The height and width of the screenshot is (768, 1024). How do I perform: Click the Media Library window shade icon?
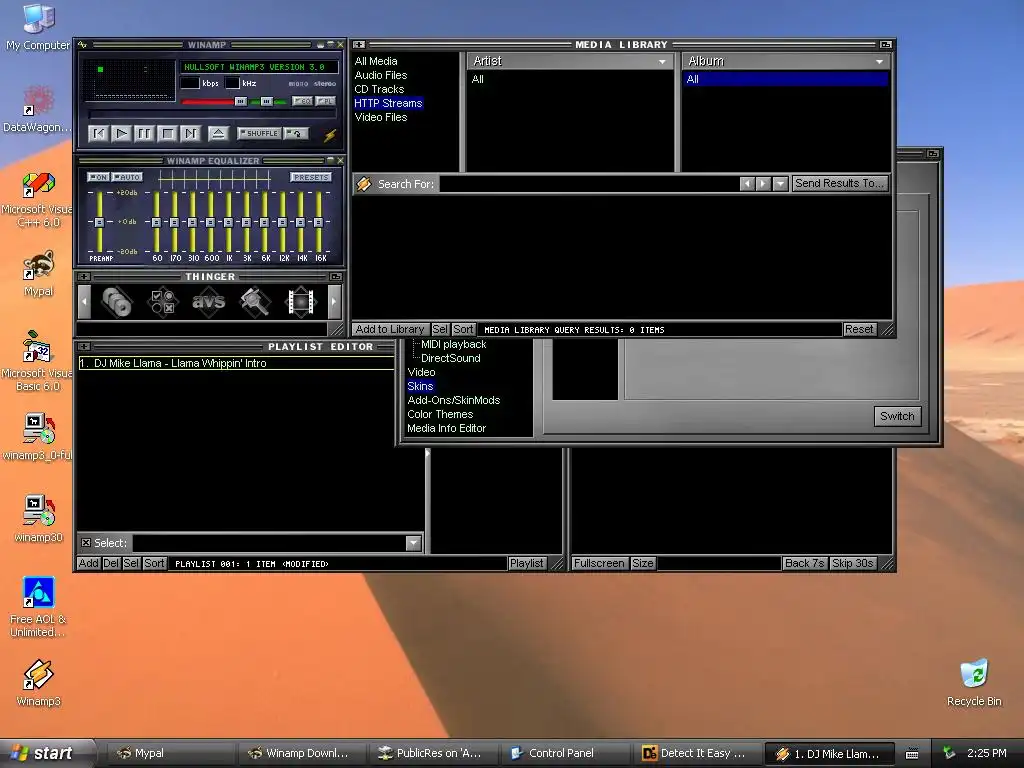[886, 44]
